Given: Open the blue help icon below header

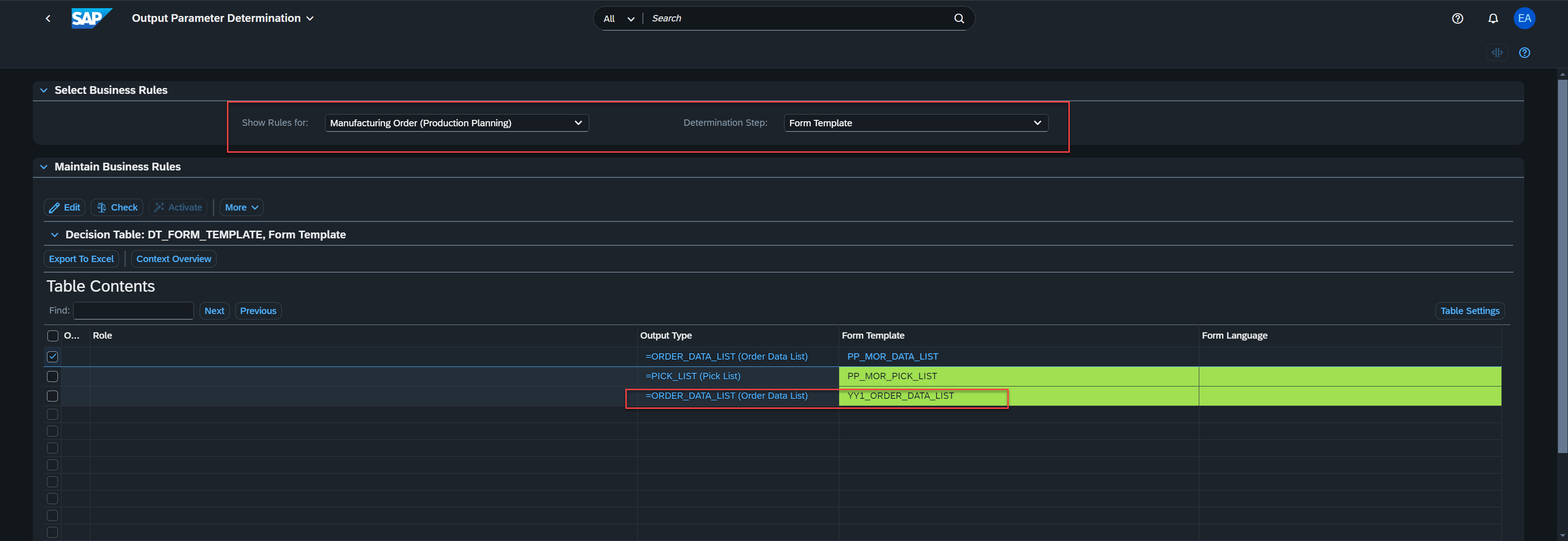Looking at the screenshot, I should click(x=1524, y=52).
